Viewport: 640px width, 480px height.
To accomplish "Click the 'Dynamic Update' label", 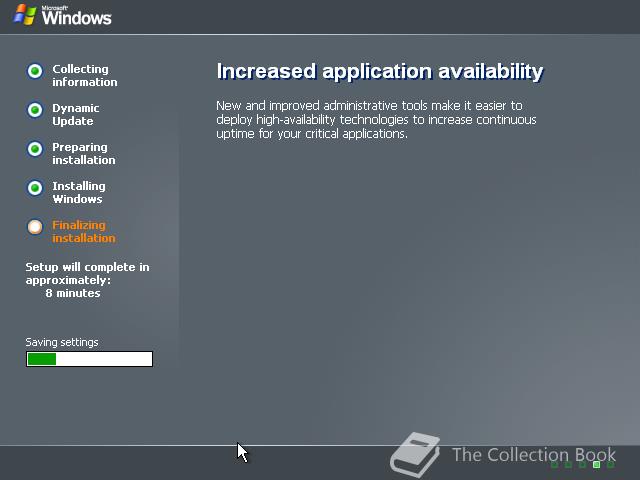I will (x=76, y=115).
